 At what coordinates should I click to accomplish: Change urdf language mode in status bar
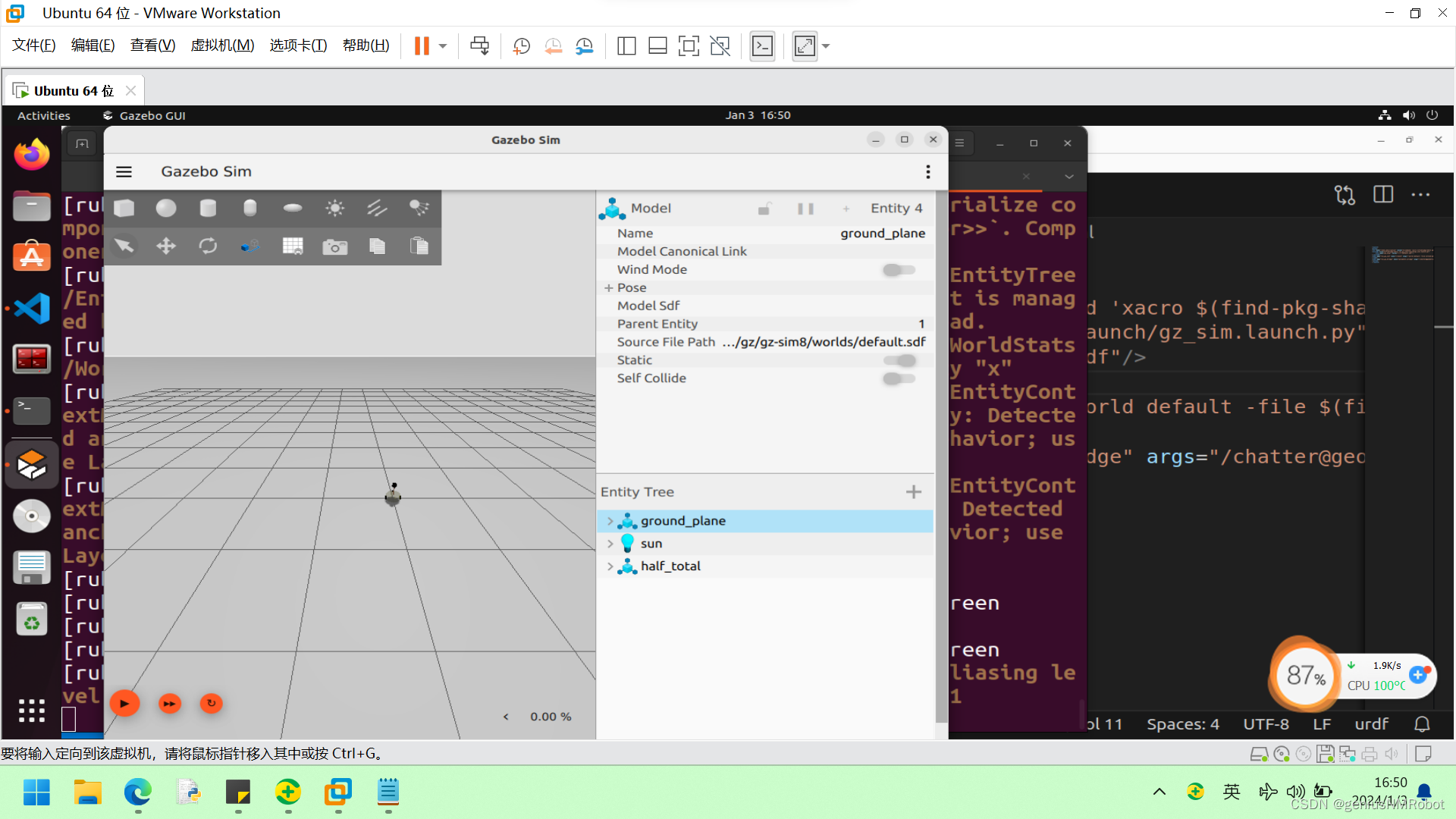coord(1371,724)
